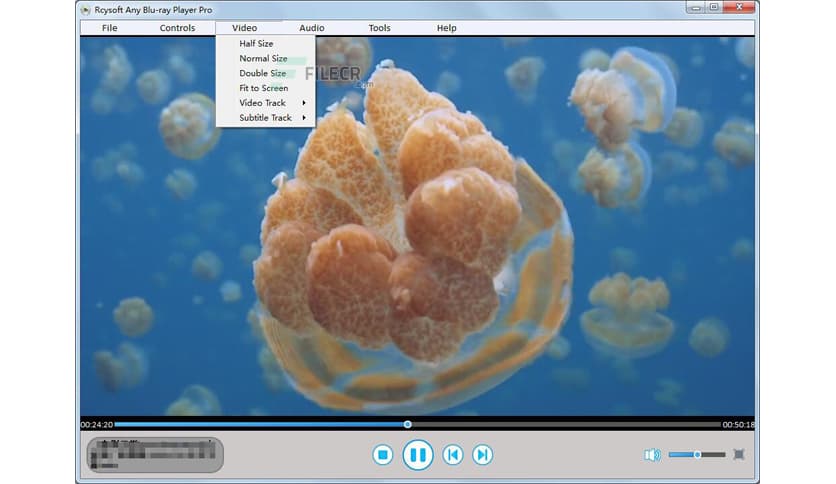Expand Subtitle Track submenu
This screenshot has height=484, width=836.
tap(266, 118)
